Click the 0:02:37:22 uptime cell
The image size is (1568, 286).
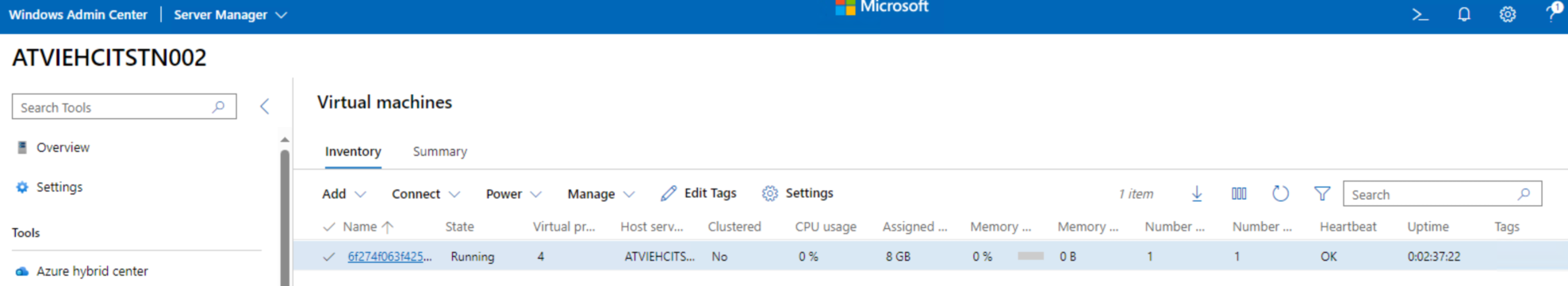pos(1434,257)
